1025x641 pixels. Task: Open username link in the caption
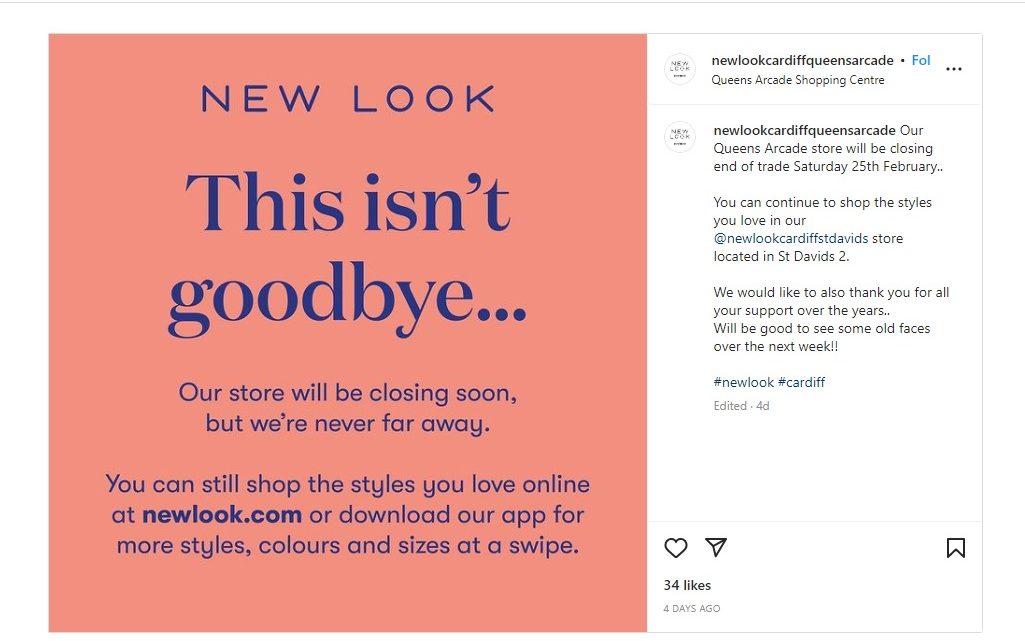click(x=804, y=130)
